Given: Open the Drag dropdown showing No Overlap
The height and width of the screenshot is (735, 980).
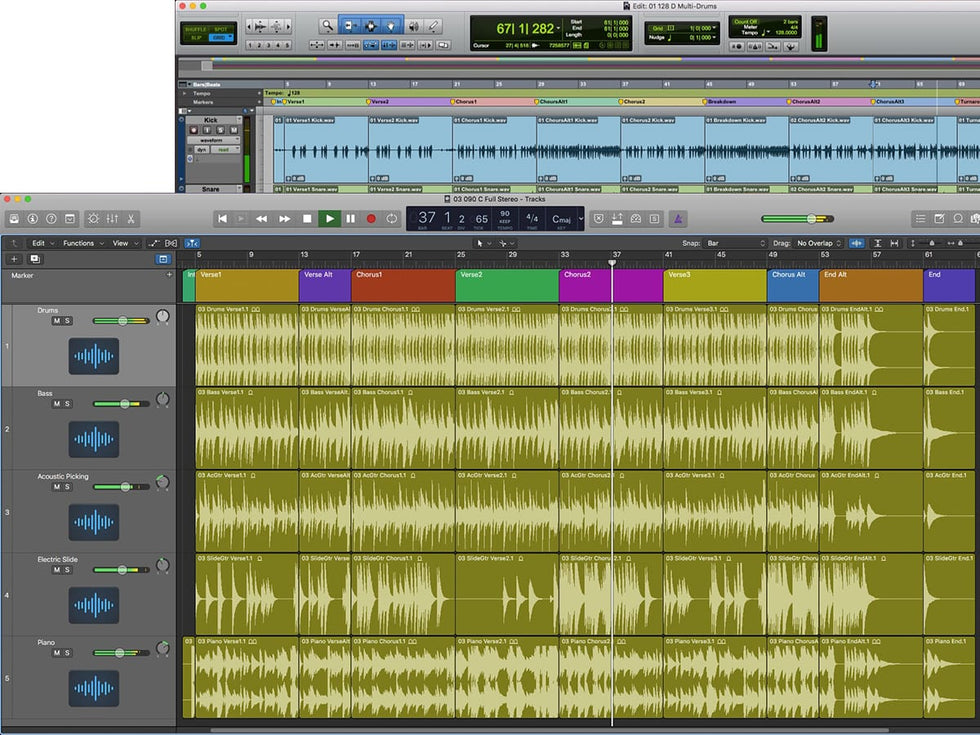Looking at the screenshot, I should [x=818, y=243].
